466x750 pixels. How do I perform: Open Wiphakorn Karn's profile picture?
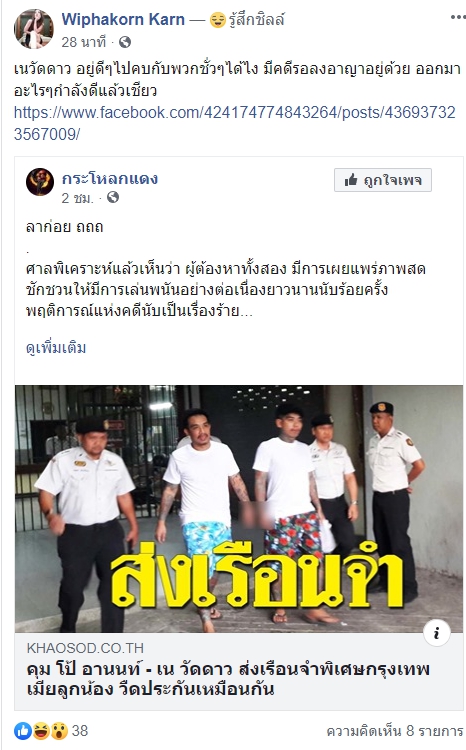point(33,29)
